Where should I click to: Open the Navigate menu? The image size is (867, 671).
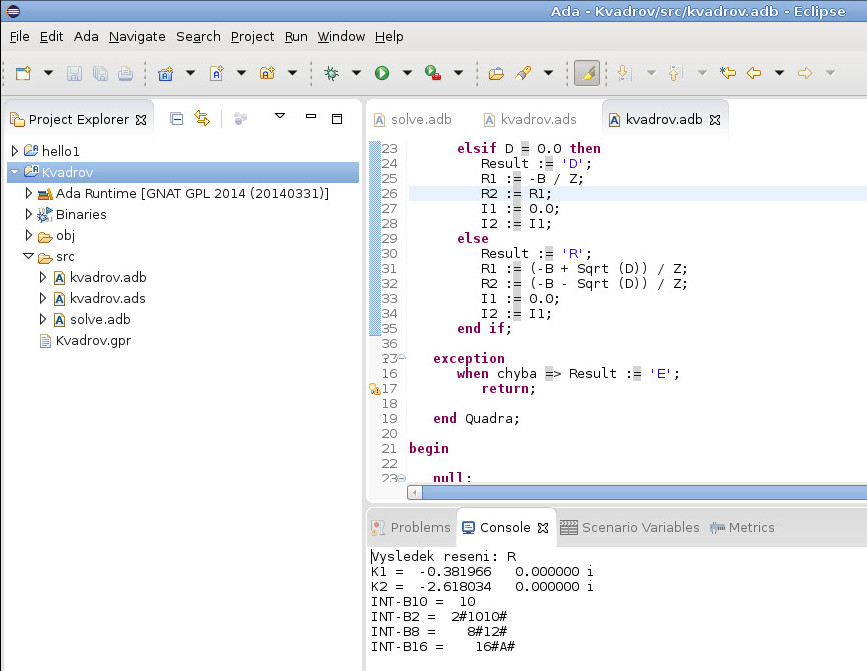tap(137, 36)
